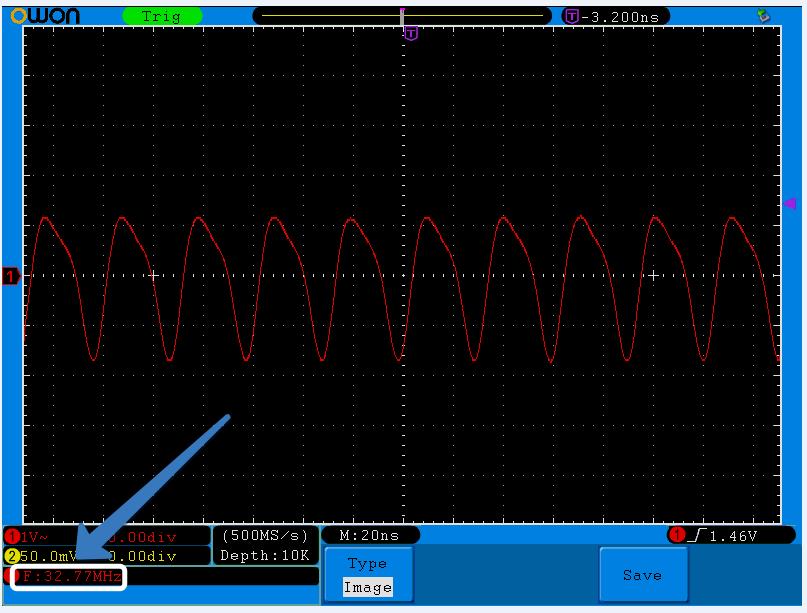Click the USB connection icon in the top right
Screen dimensions: 807x613
click(765, 15)
